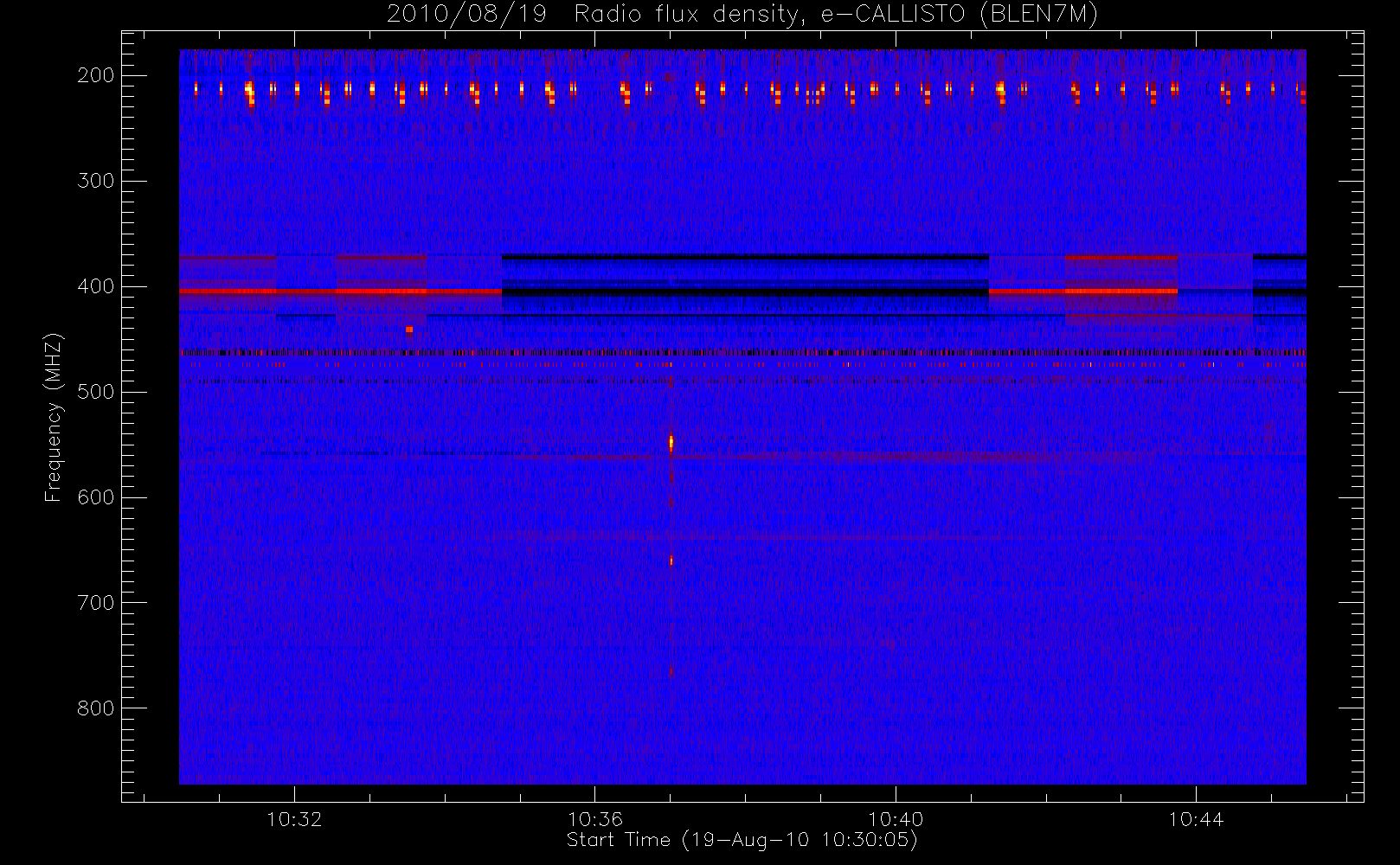Select the 500 frequency tick label

pyautogui.click(x=96, y=392)
